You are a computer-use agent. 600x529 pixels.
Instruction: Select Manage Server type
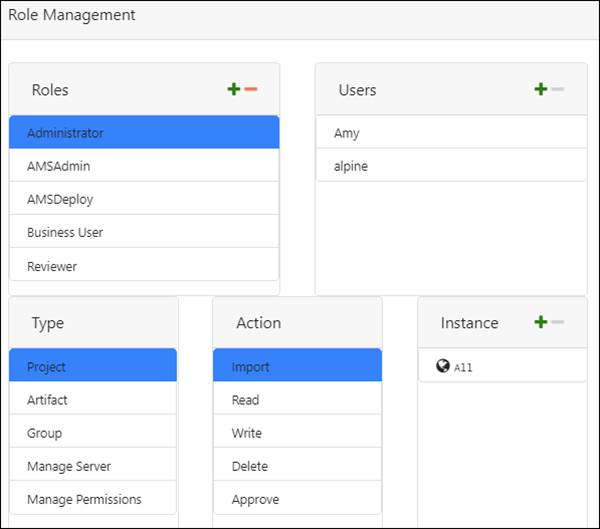pyautogui.click(x=93, y=466)
